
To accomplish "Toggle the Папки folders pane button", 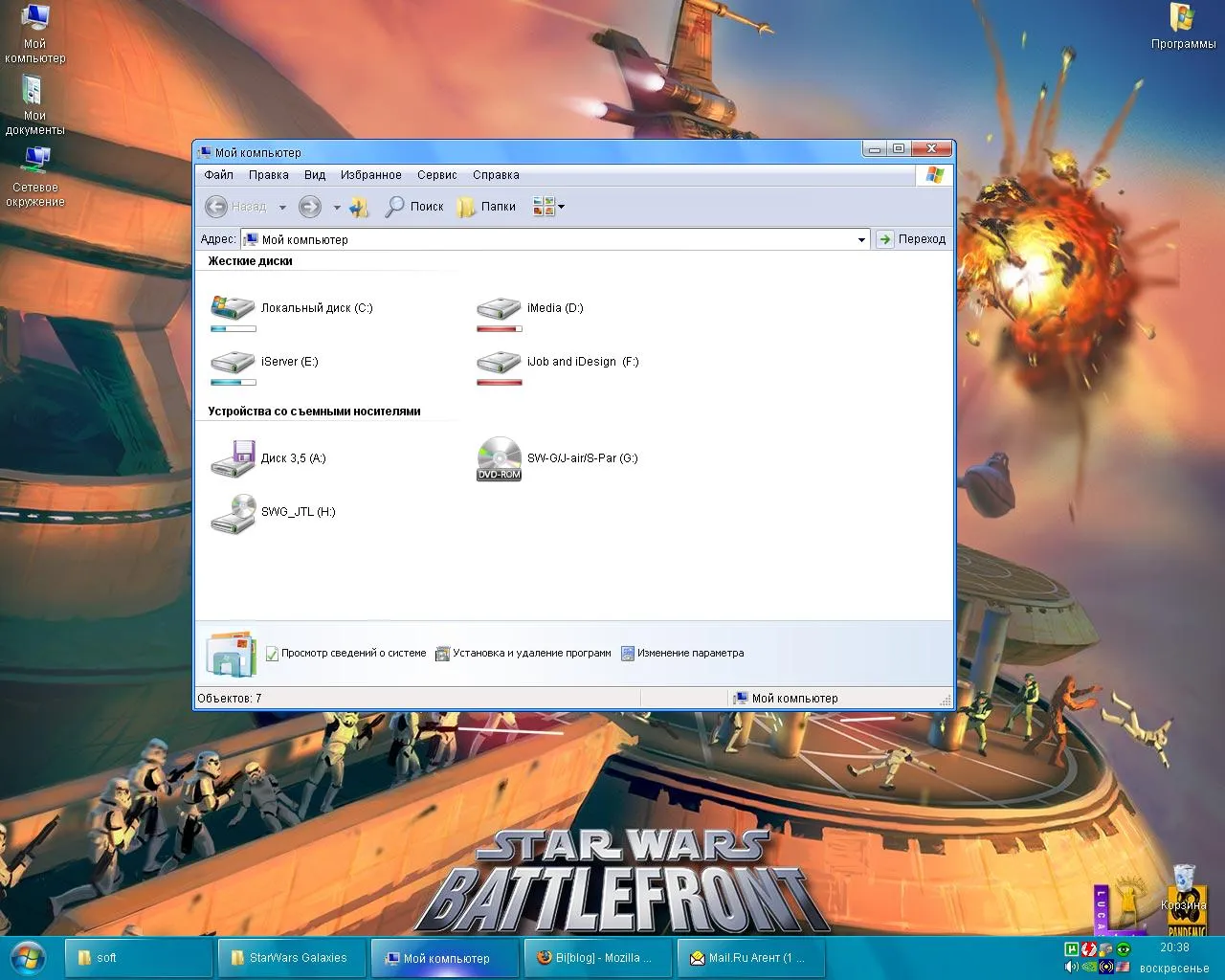I will 486,207.
